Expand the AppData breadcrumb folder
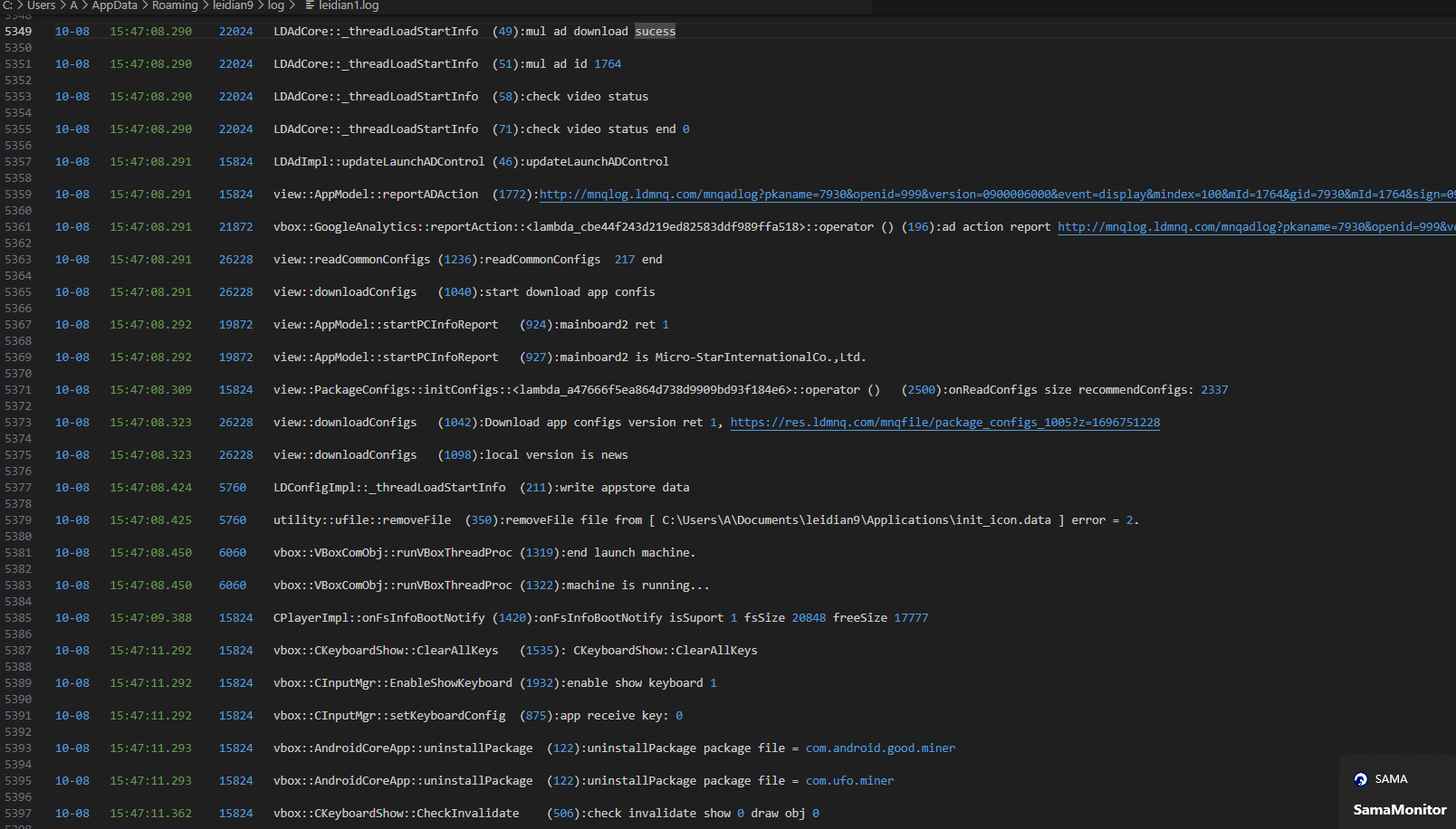 114,5
